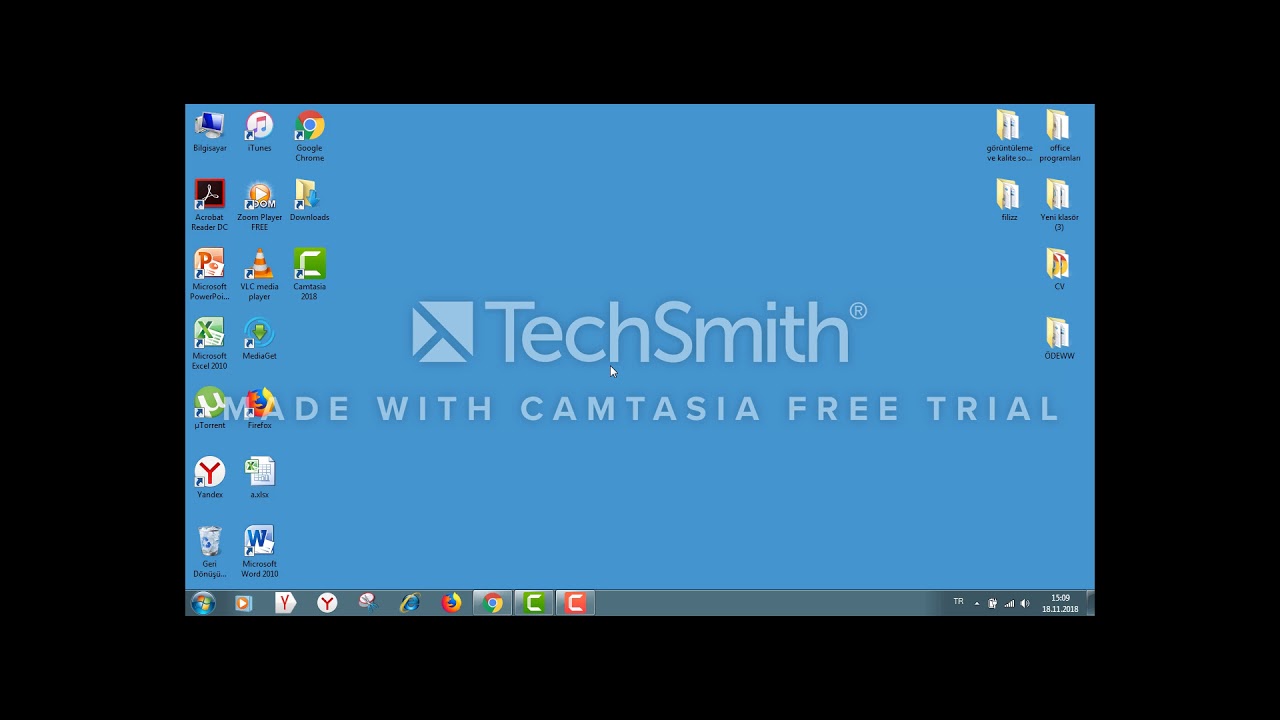Select the ÖDEWW folder

pos(1059,338)
